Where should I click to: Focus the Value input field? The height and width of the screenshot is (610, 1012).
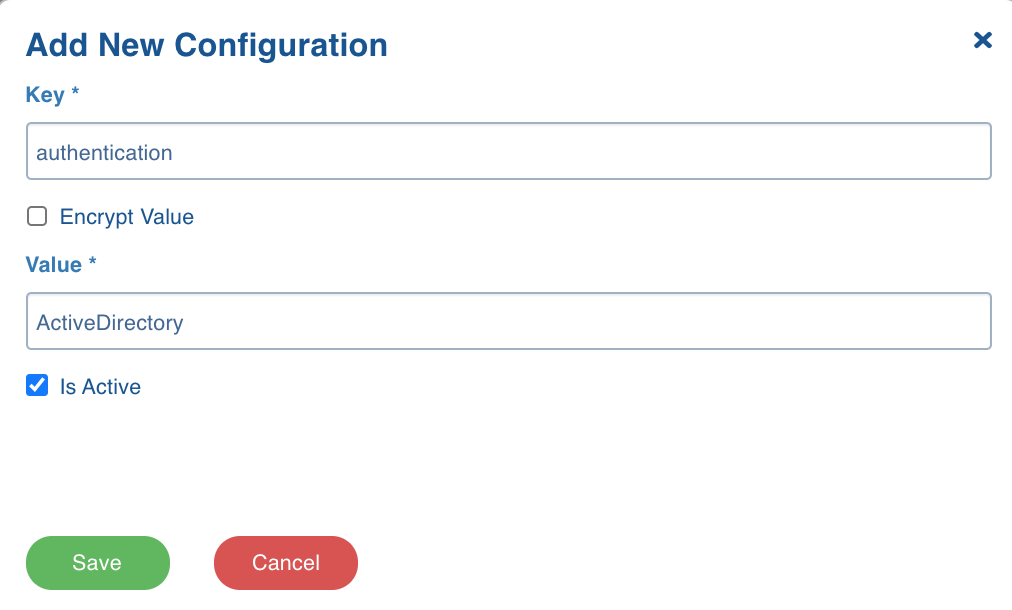[509, 321]
